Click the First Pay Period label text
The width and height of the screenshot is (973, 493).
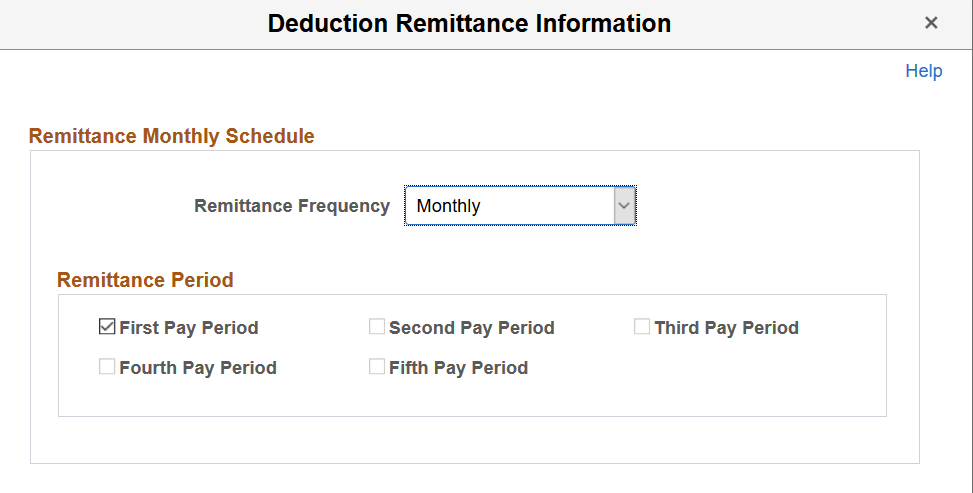point(188,328)
